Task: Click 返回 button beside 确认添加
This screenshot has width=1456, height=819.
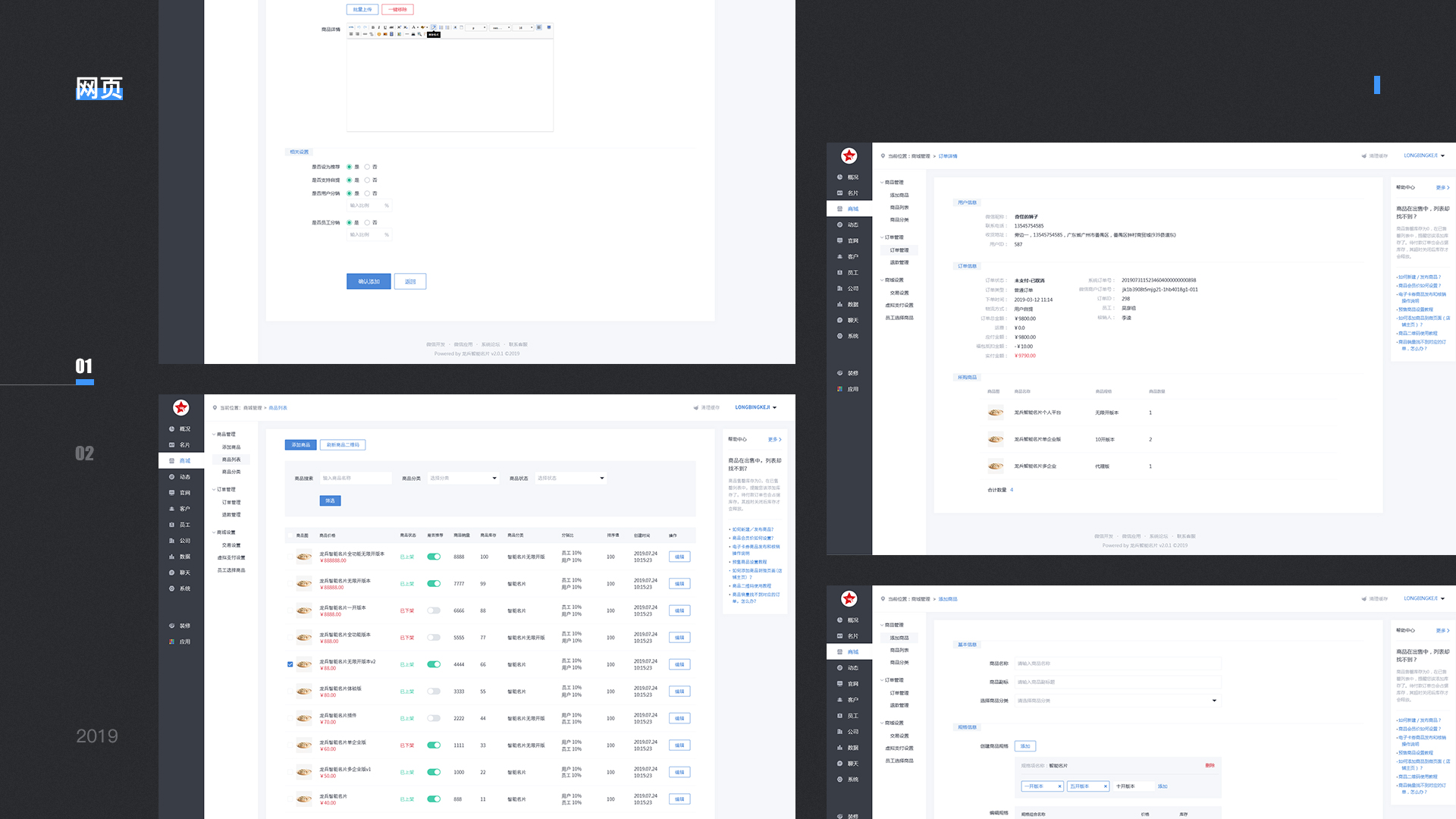Action: [x=410, y=281]
